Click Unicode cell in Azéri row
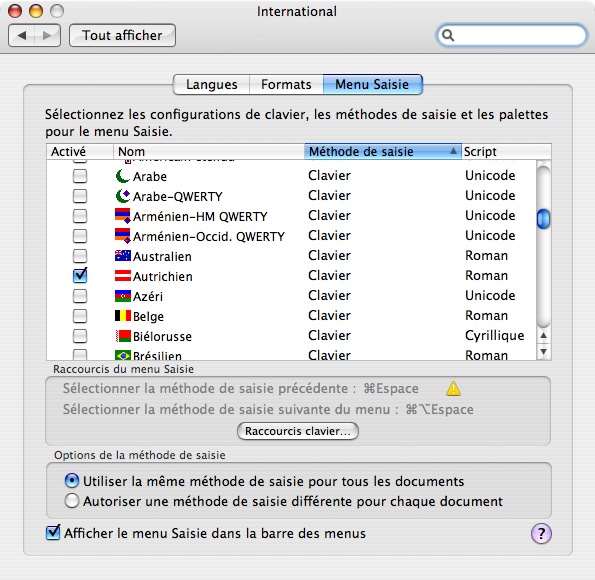This screenshot has height=580, width=595. 490,295
